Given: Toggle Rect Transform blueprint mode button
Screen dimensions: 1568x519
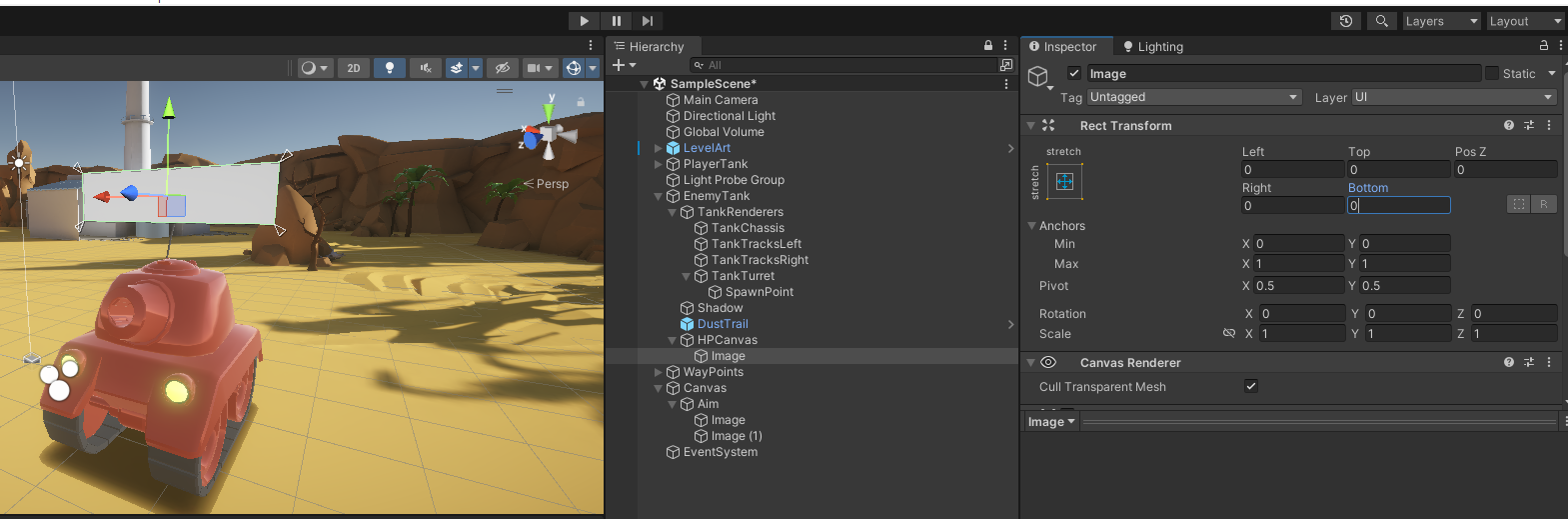Looking at the screenshot, I should (x=1519, y=204).
